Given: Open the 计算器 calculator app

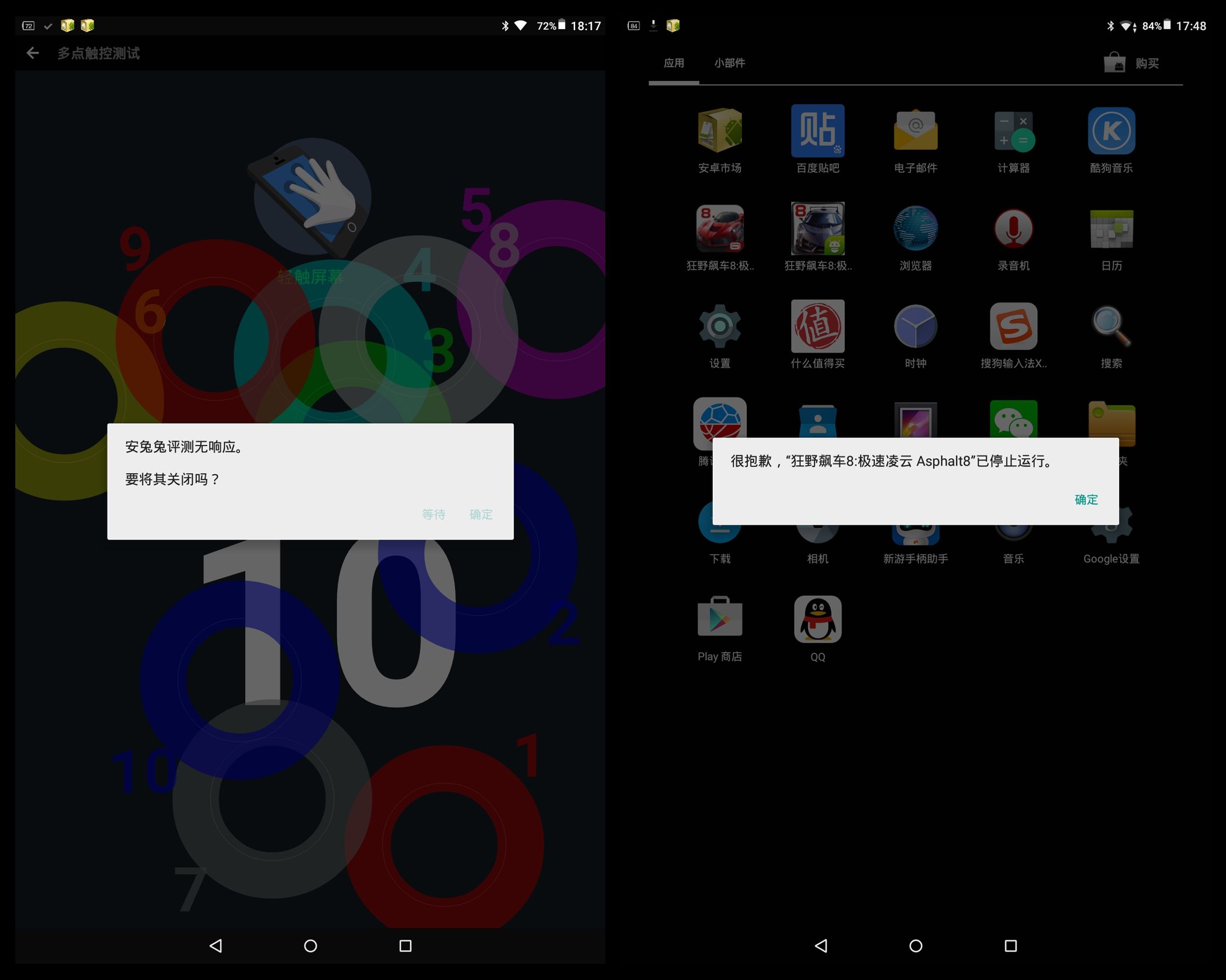Looking at the screenshot, I should pos(1013,131).
